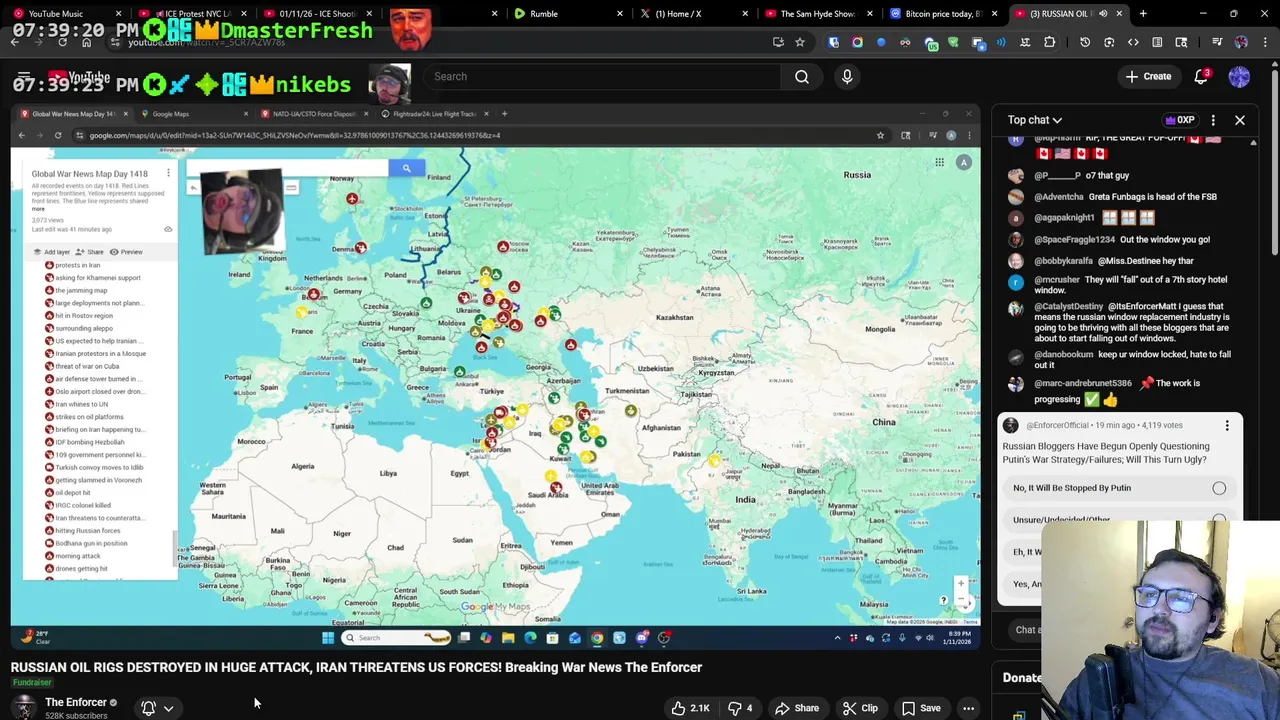Select 'IDF bombing Hezbollah' item
The image size is (1280, 720).
click(x=90, y=442)
